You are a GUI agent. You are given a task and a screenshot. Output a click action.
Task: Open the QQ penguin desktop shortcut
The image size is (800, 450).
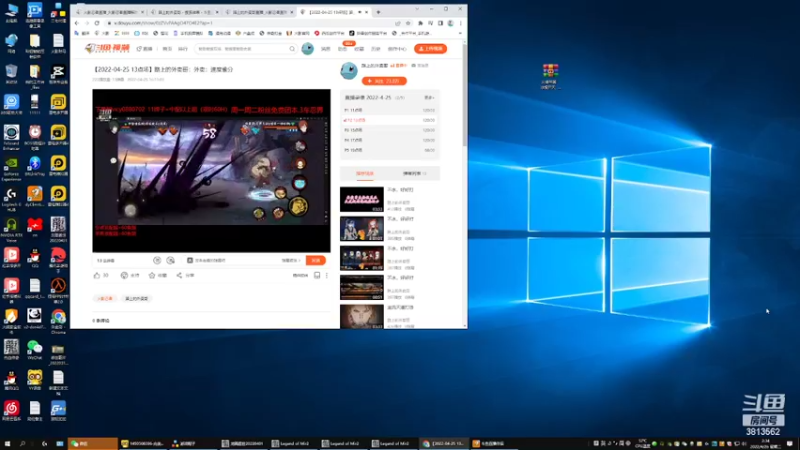tap(35, 258)
